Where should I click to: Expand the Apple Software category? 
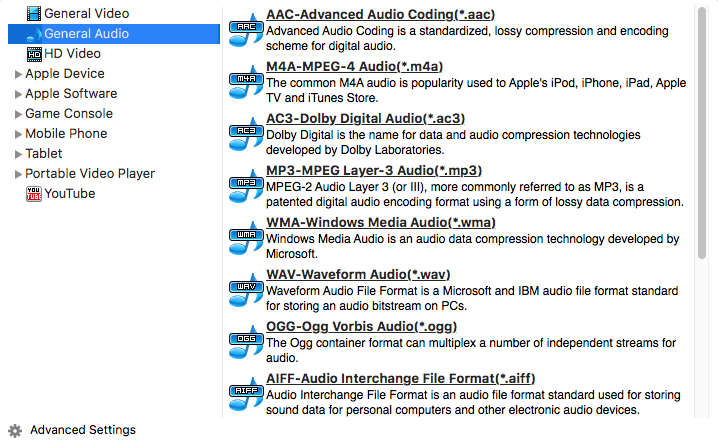18,94
